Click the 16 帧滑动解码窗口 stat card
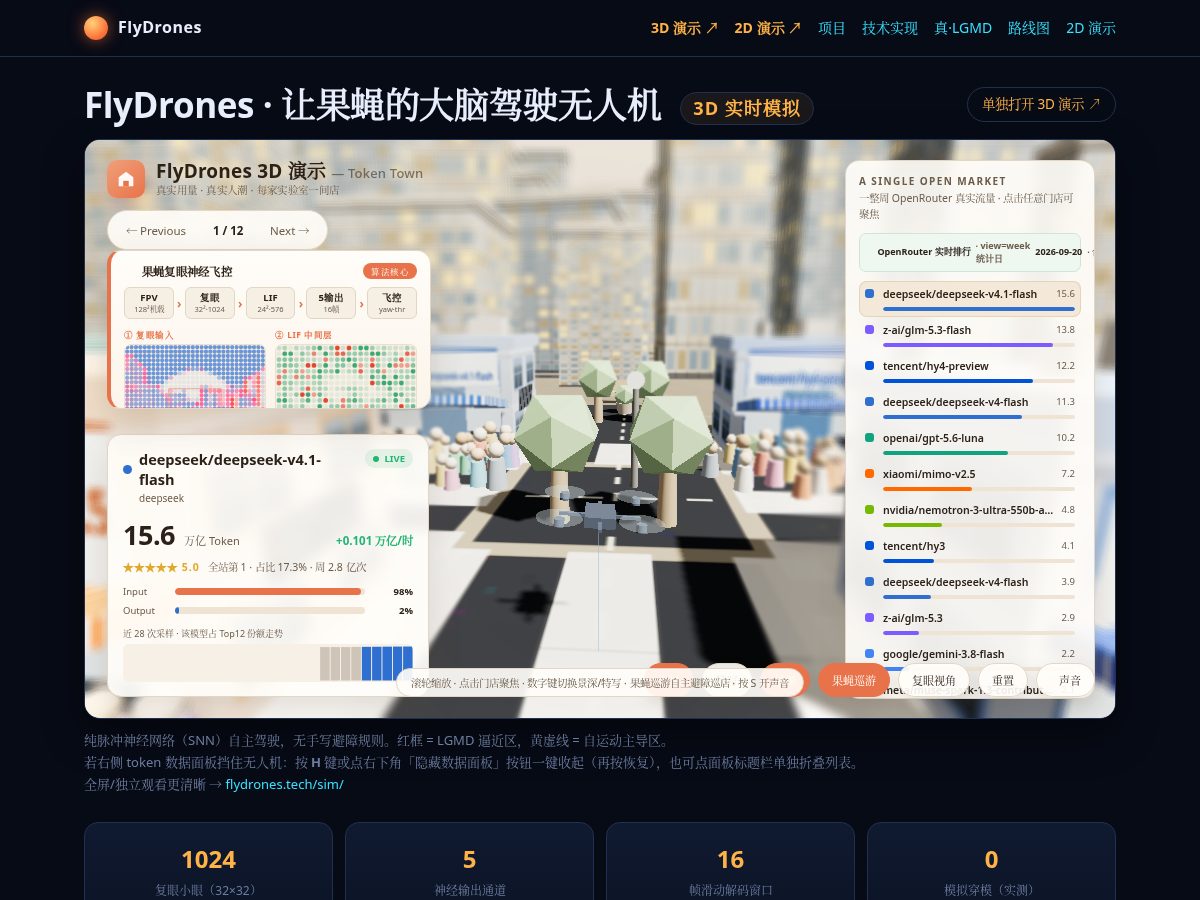 coord(730,861)
